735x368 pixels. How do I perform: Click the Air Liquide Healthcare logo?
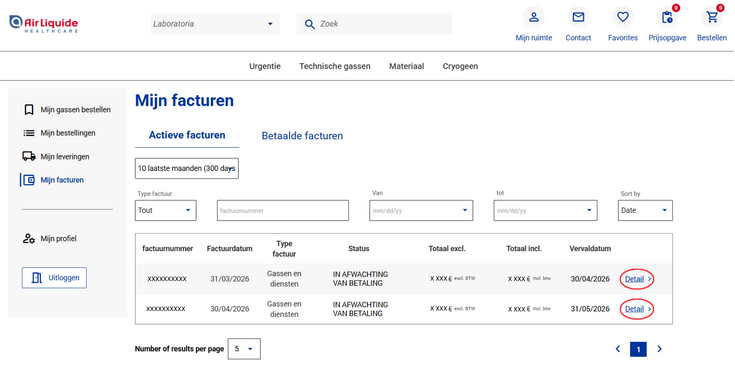[x=44, y=23]
